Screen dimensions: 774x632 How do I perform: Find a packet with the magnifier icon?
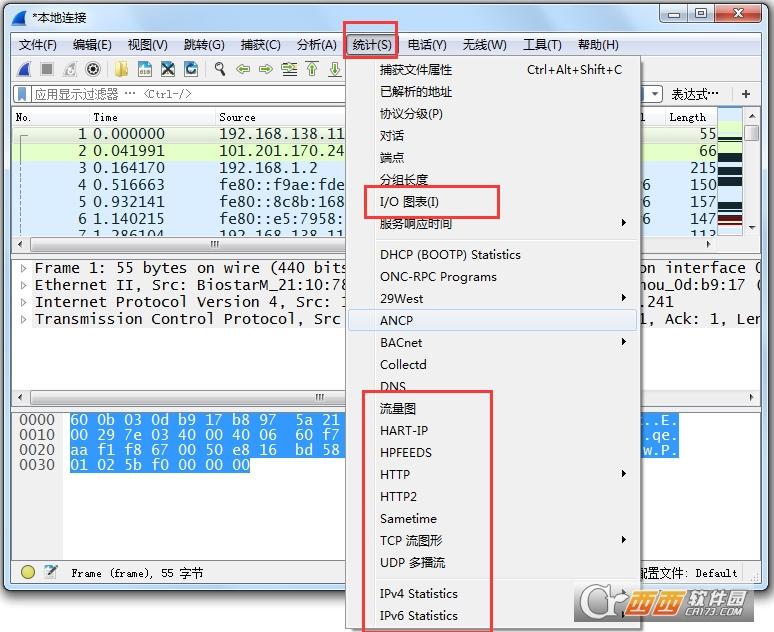(x=220, y=69)
